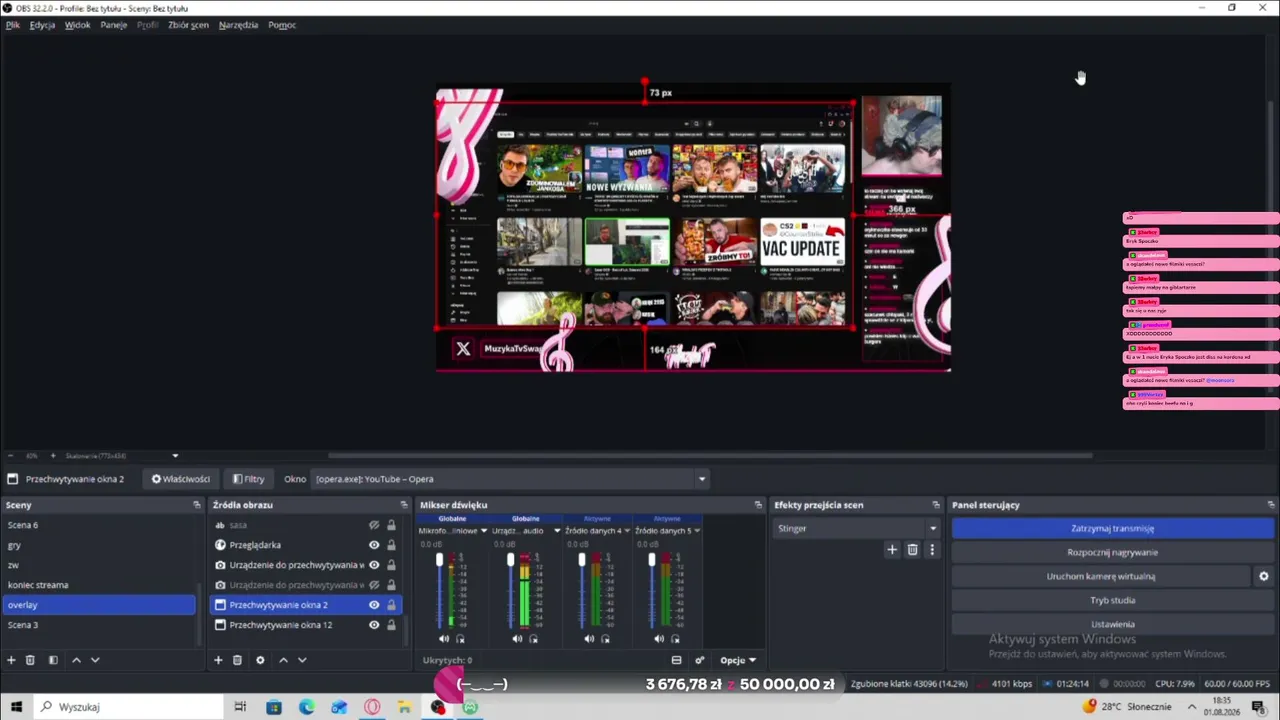This screenshot has height=720, width=1280.
Task: Click Źródło danych 4 volume fader handle
Action: [x=582, y=561]
